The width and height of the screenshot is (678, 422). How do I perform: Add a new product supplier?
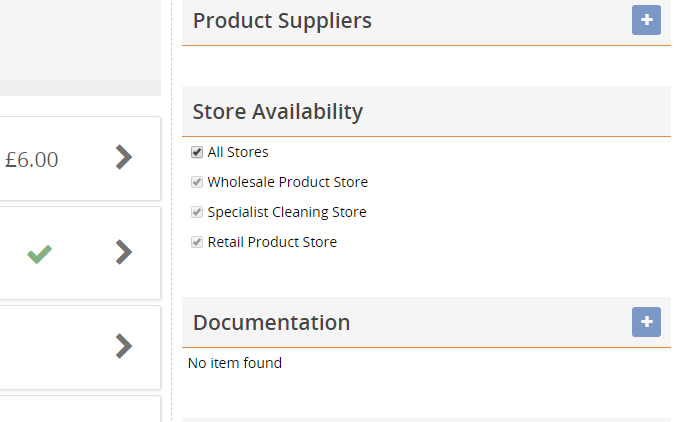point(646,20)
